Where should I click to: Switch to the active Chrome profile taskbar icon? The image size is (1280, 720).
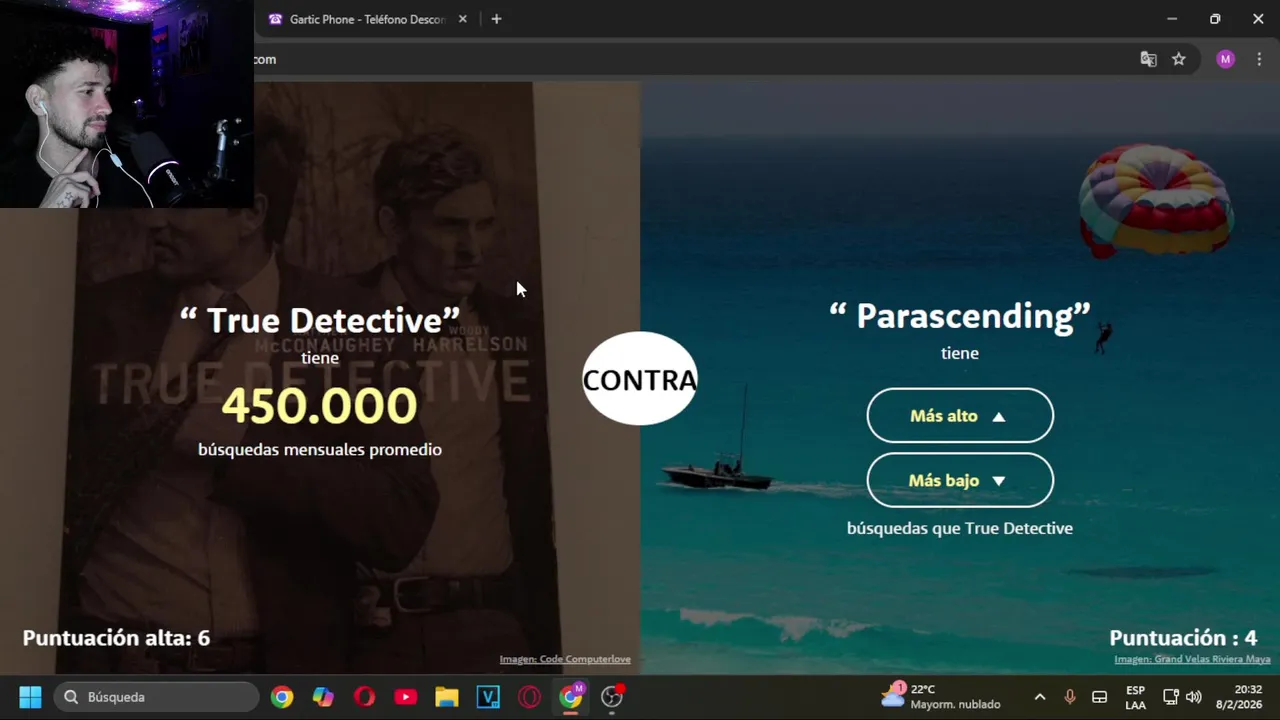pyautogui.click(x=571, y=697)
